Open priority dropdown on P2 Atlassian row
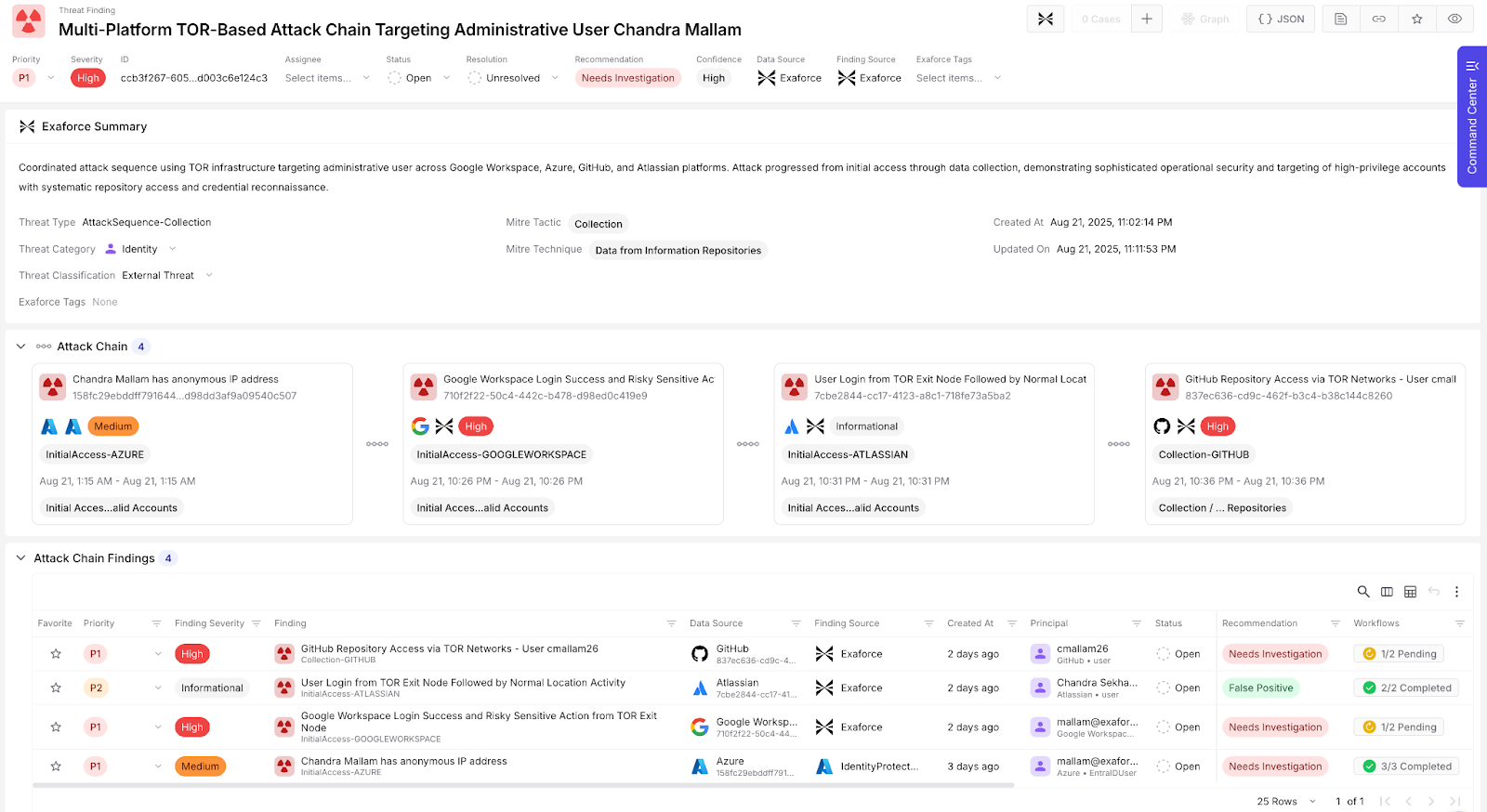1487x812 pixels. [x=158, y=688]
